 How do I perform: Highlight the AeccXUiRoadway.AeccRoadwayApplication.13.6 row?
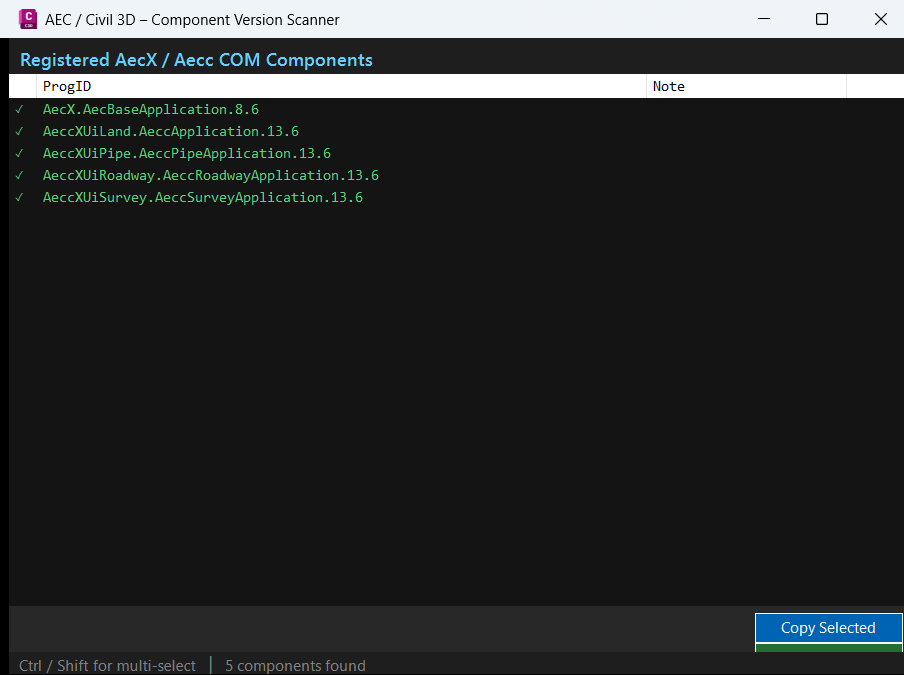[456, 175]
